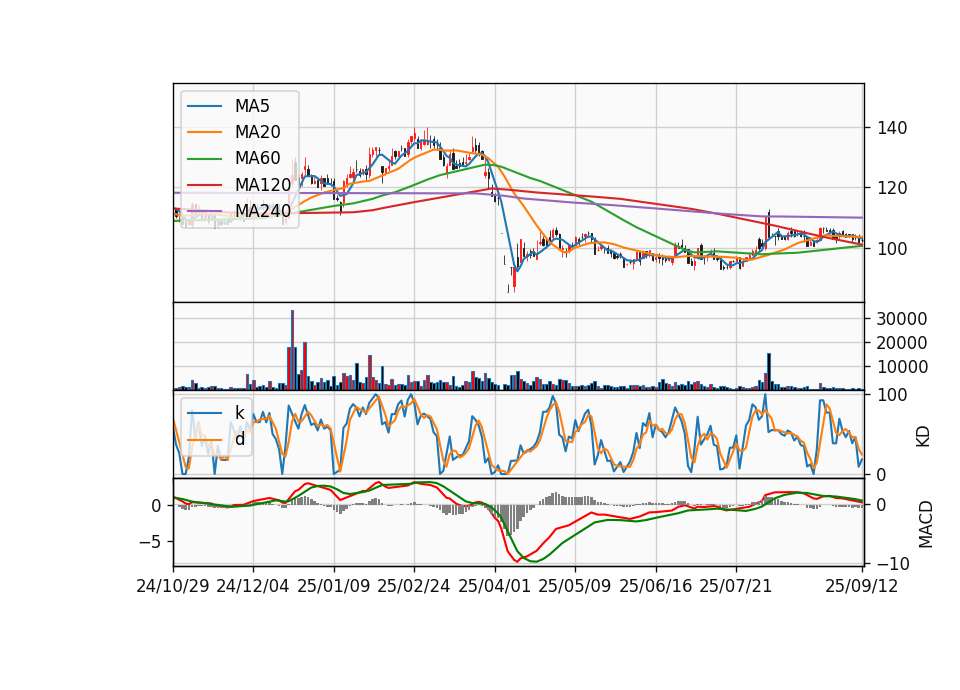
Task: Click the 25/02/24 date label
Action: [414, 586]
